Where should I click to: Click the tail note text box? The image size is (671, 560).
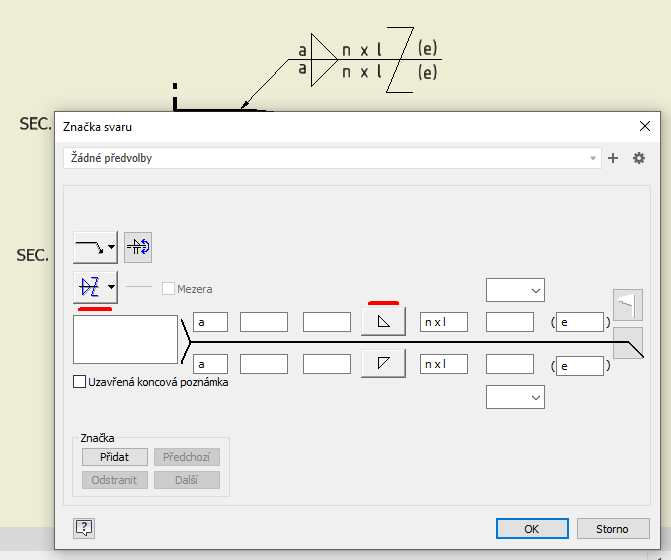tap(126, 340)
